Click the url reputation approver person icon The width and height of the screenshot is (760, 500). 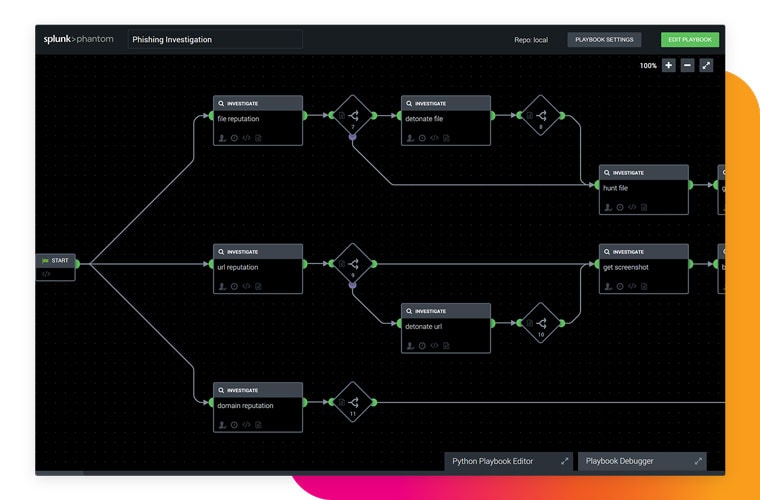(x=222, y=286)
